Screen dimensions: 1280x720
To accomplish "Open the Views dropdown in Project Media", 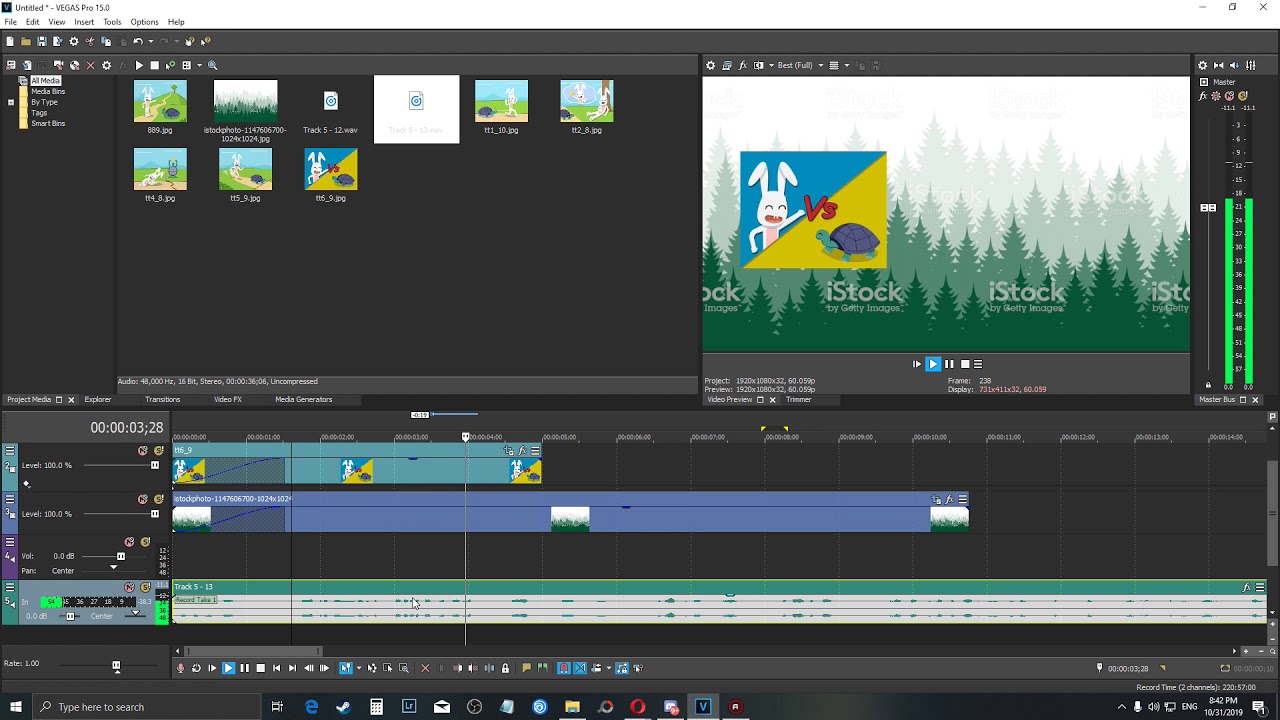I will [199, 65].
